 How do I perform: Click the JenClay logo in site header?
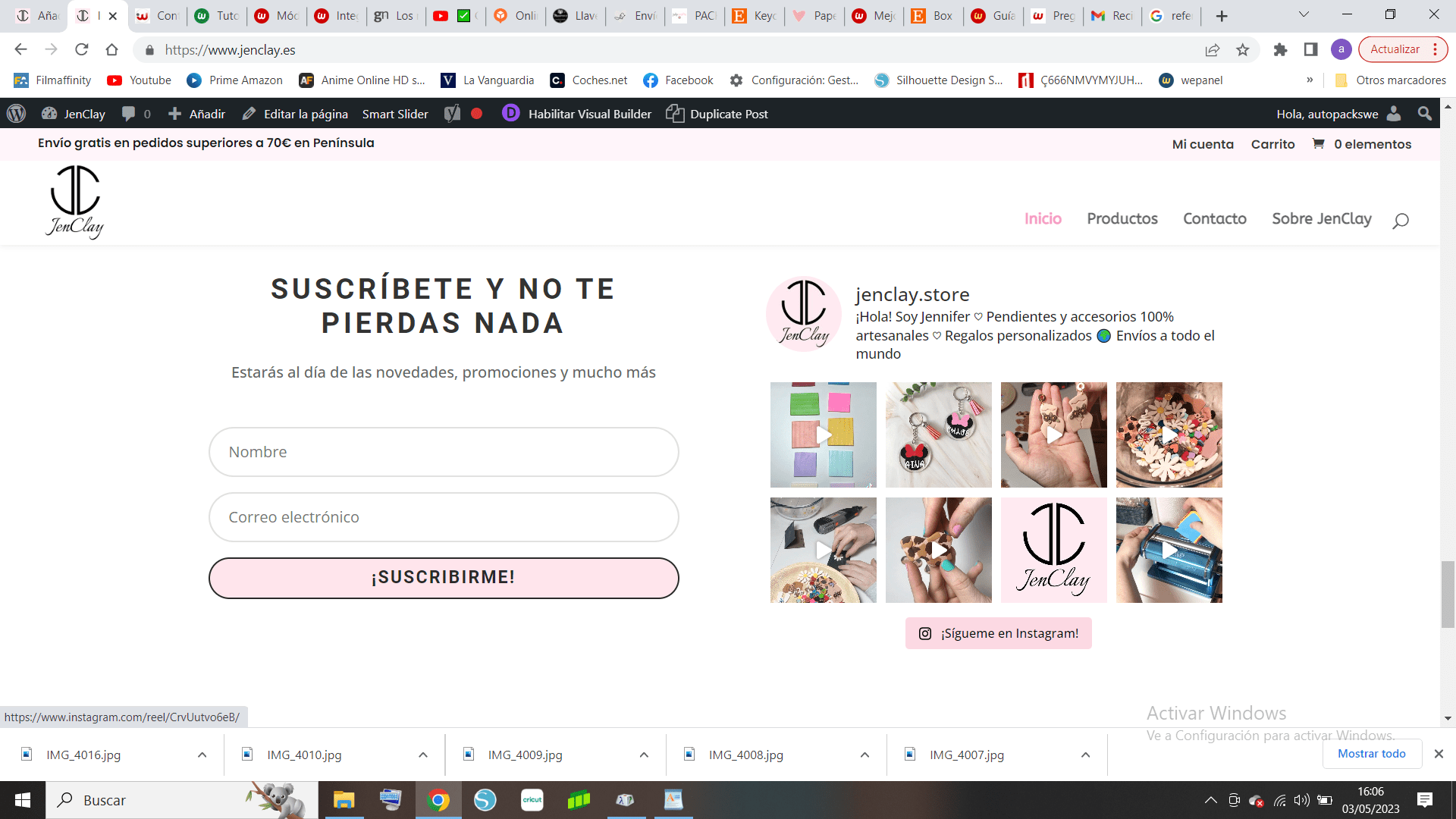click(75, 202)
